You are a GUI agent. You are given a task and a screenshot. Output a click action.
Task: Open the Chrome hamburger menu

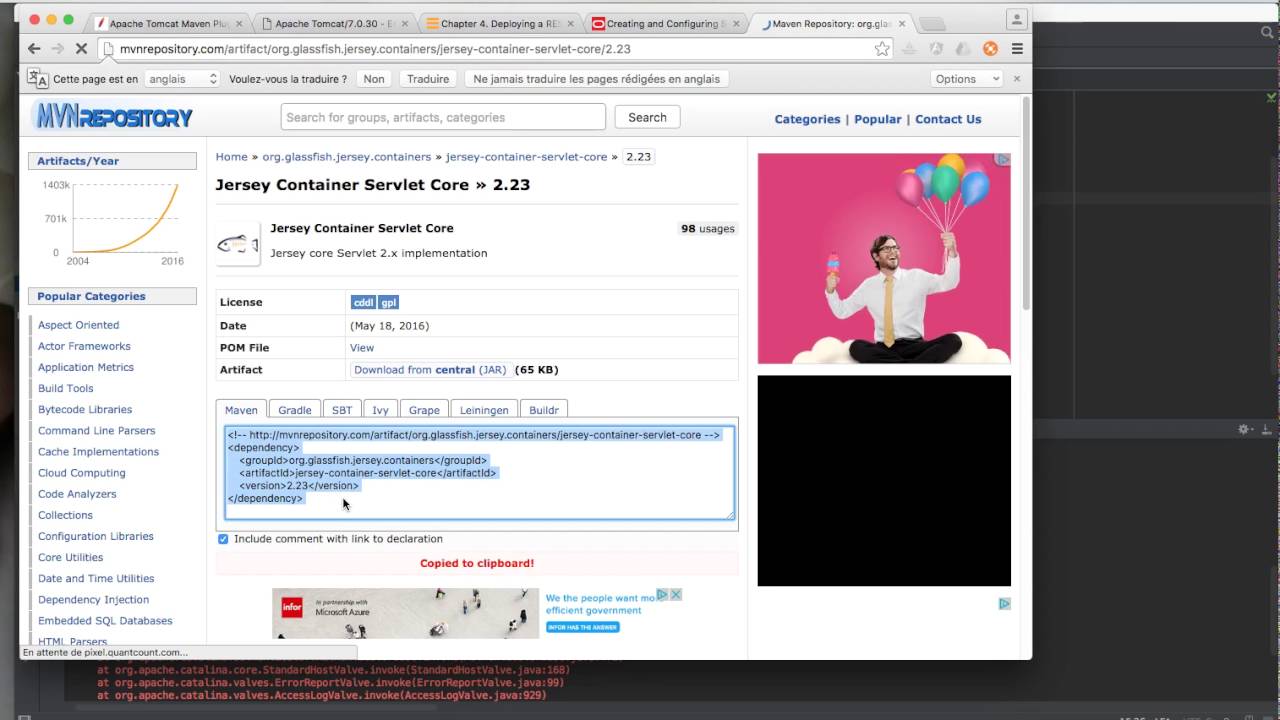1017,48
